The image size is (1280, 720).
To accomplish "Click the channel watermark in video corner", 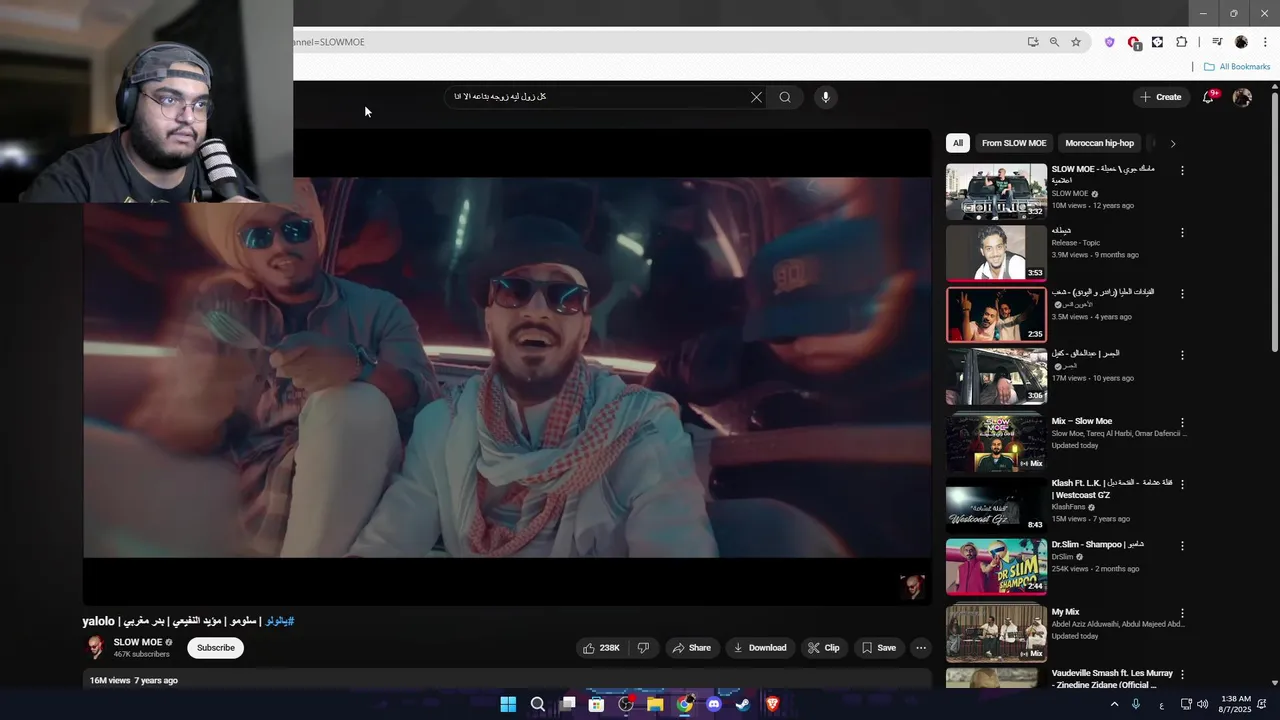I will (x=912, y=587).
